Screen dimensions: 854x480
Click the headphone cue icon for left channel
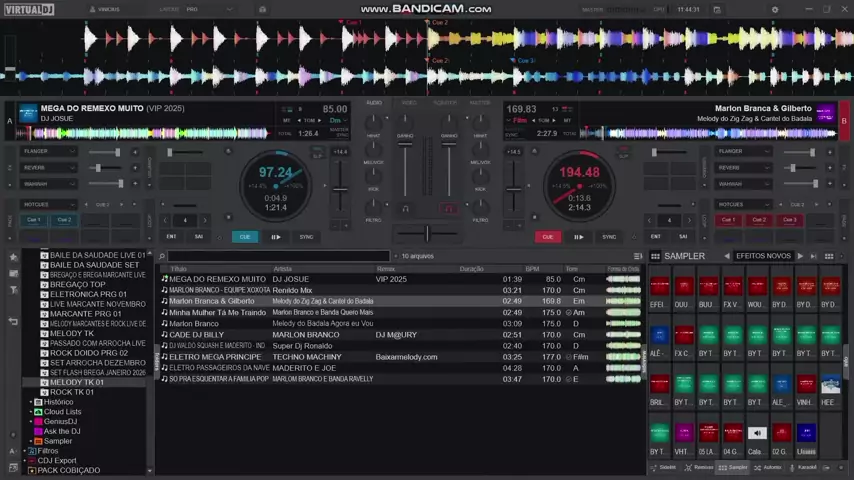(405, 209)
